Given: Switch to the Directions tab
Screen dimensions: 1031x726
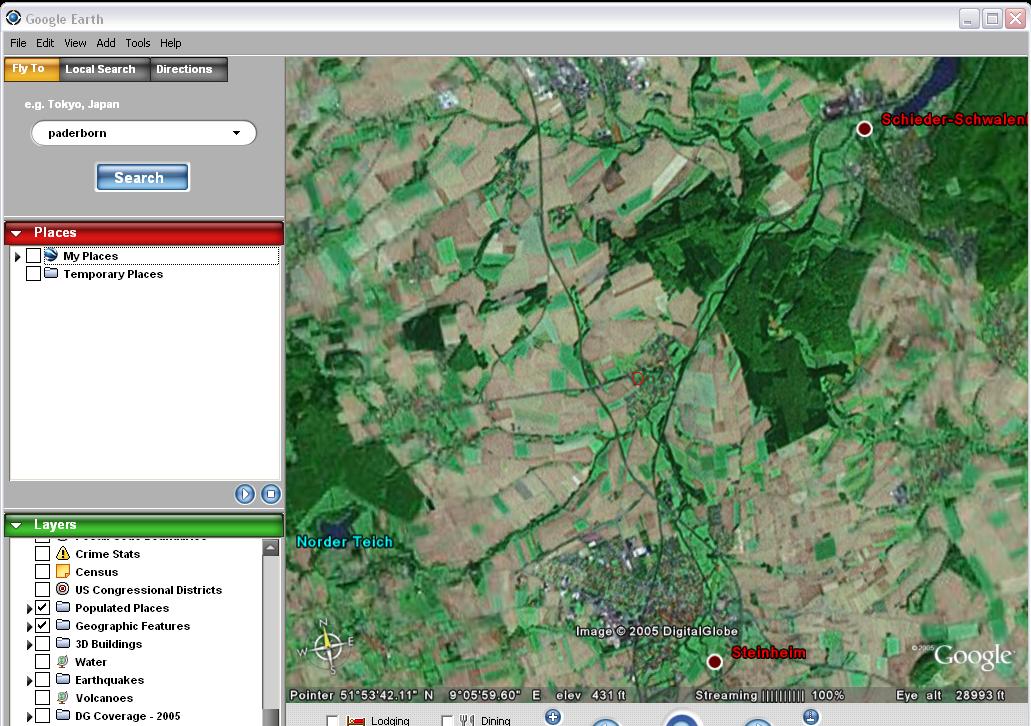Looking at the screenshot, I should click(x=188, y=69).
